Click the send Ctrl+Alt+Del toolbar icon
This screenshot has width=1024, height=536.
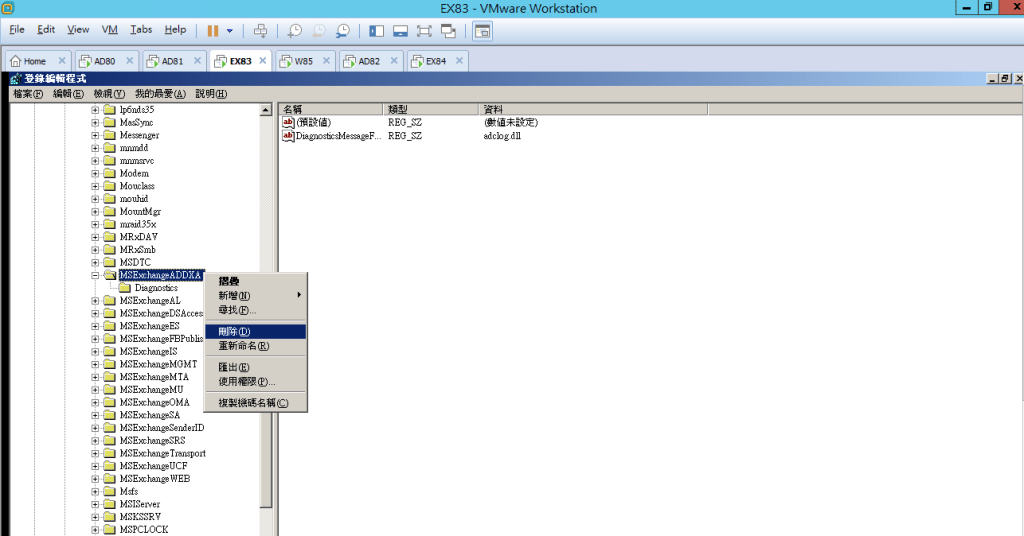(x=261, y=30)
